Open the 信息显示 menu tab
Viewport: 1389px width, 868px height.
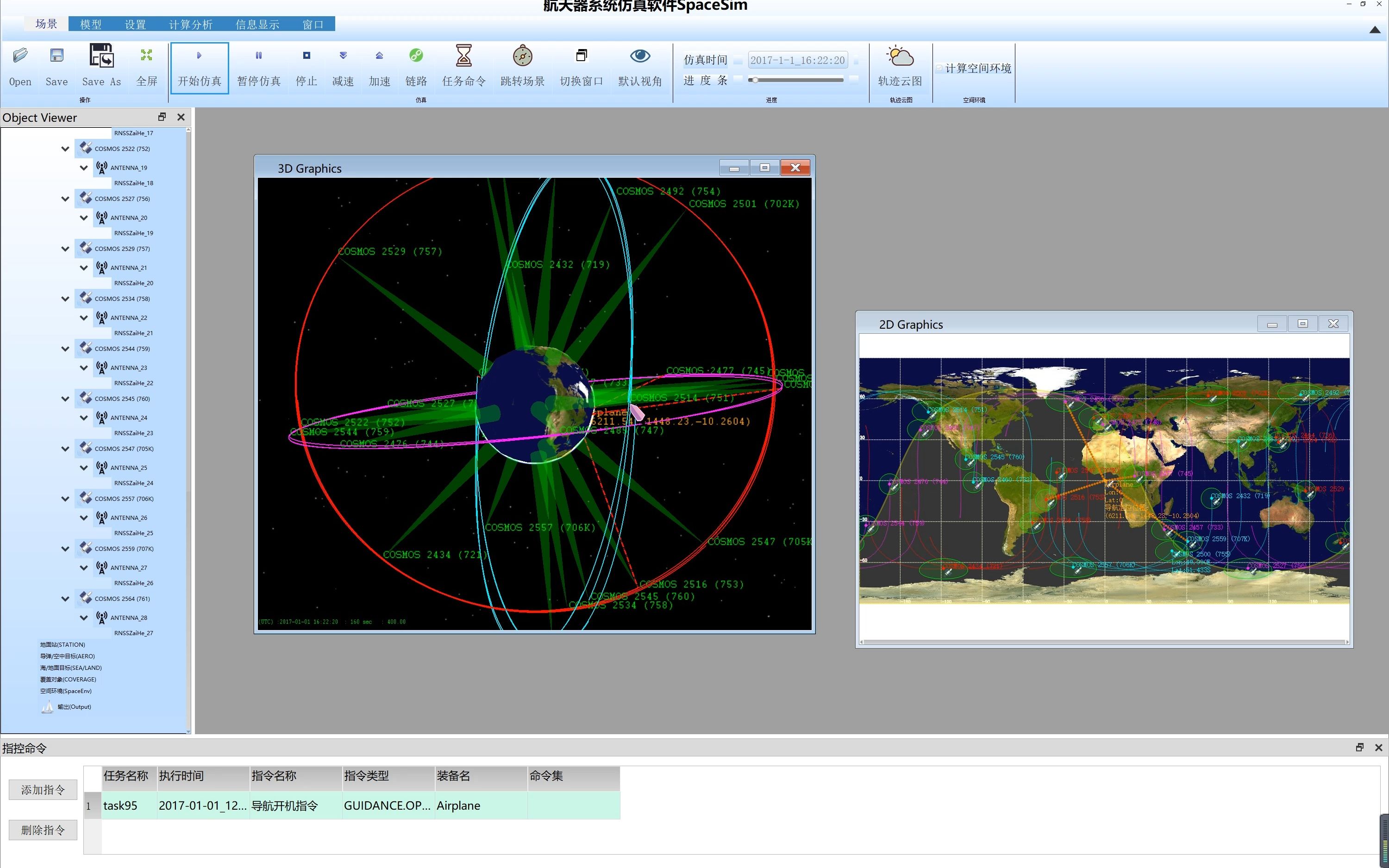tap(257, 24)
